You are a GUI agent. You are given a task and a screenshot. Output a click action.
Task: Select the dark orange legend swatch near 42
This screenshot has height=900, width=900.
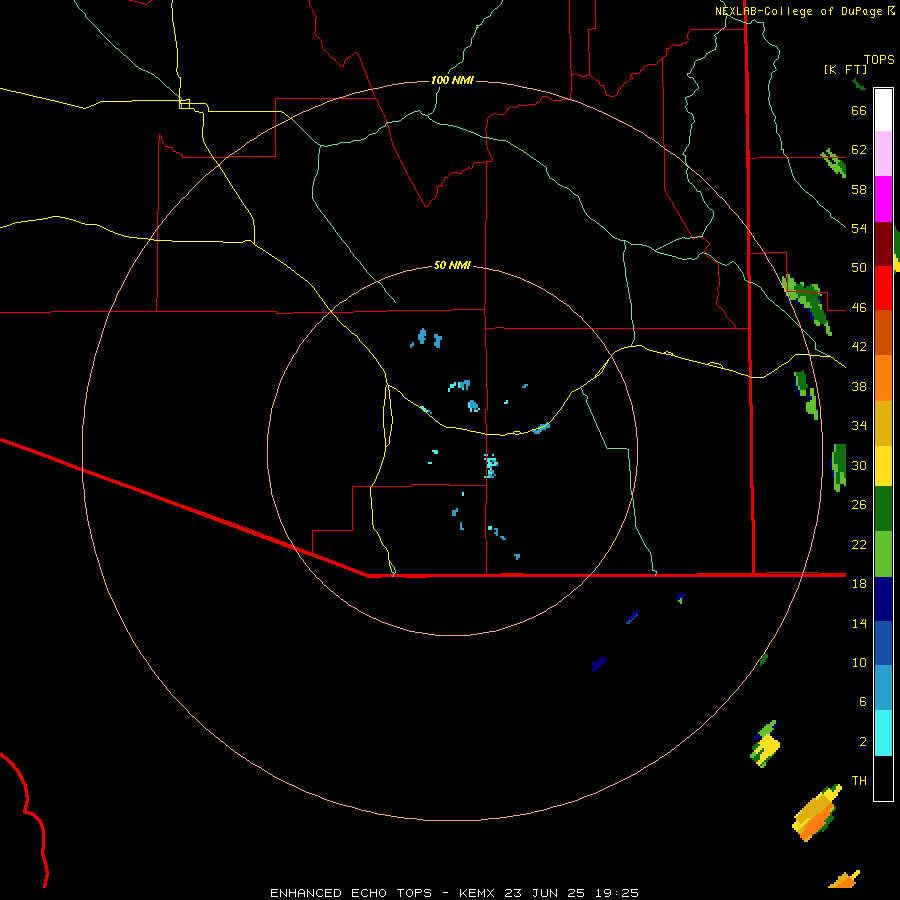(883, 332)
